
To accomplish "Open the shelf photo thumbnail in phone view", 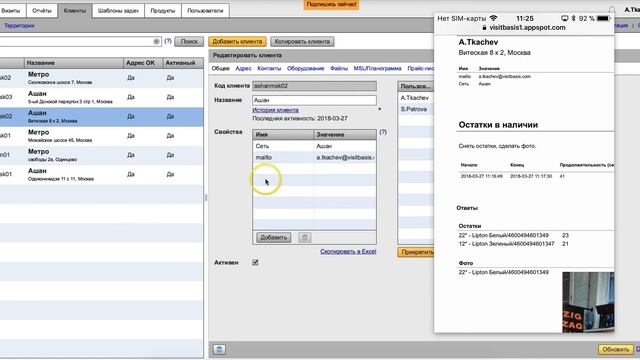I will [x=588, y=302].
